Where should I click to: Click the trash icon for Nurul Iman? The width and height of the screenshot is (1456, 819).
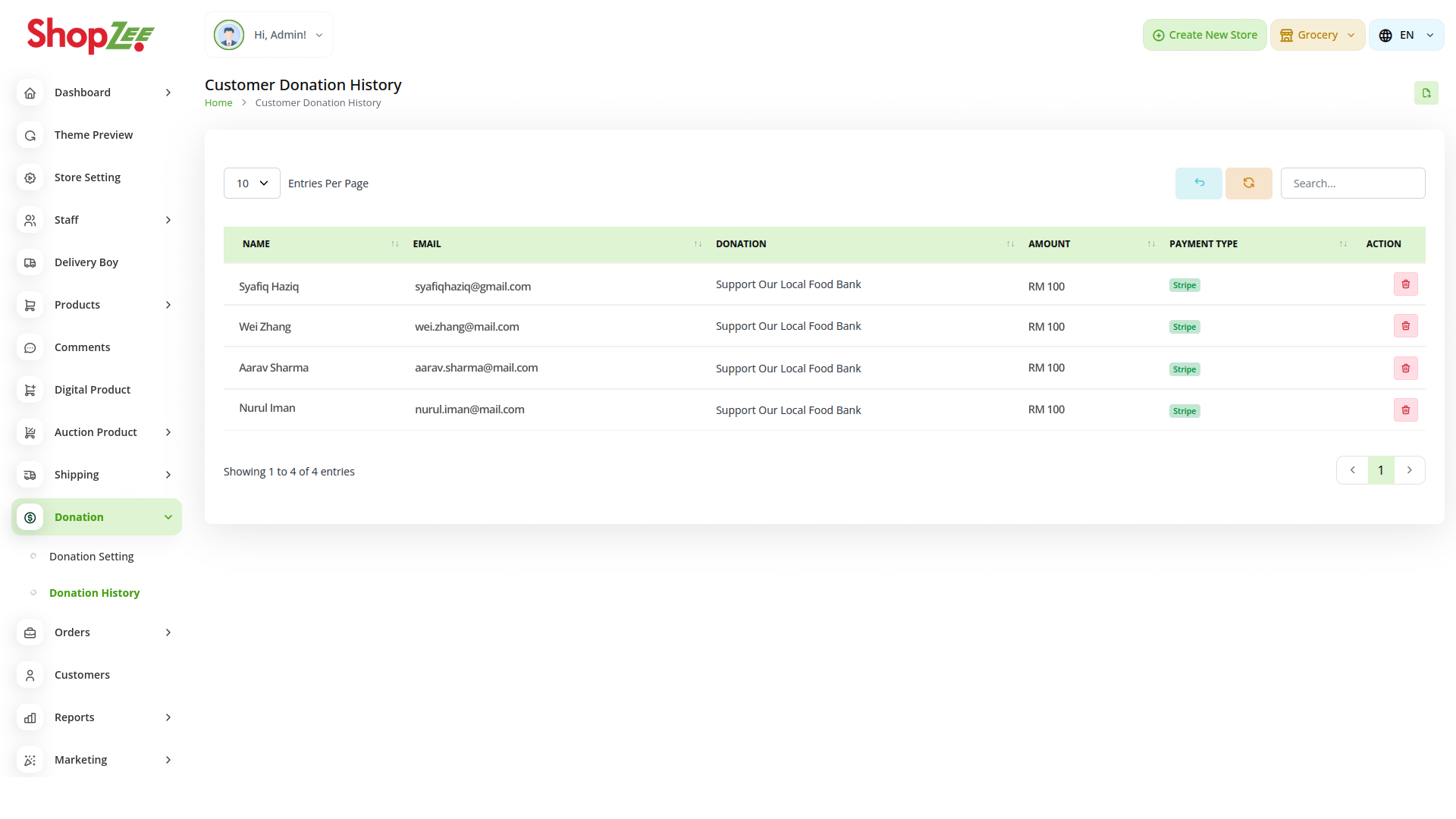click(1405, 410)
